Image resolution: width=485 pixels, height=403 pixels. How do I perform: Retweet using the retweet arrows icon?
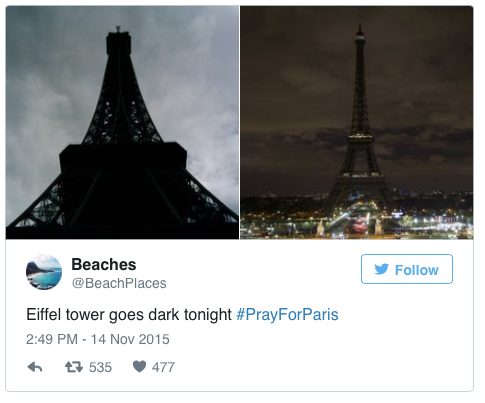pos(74,367)
